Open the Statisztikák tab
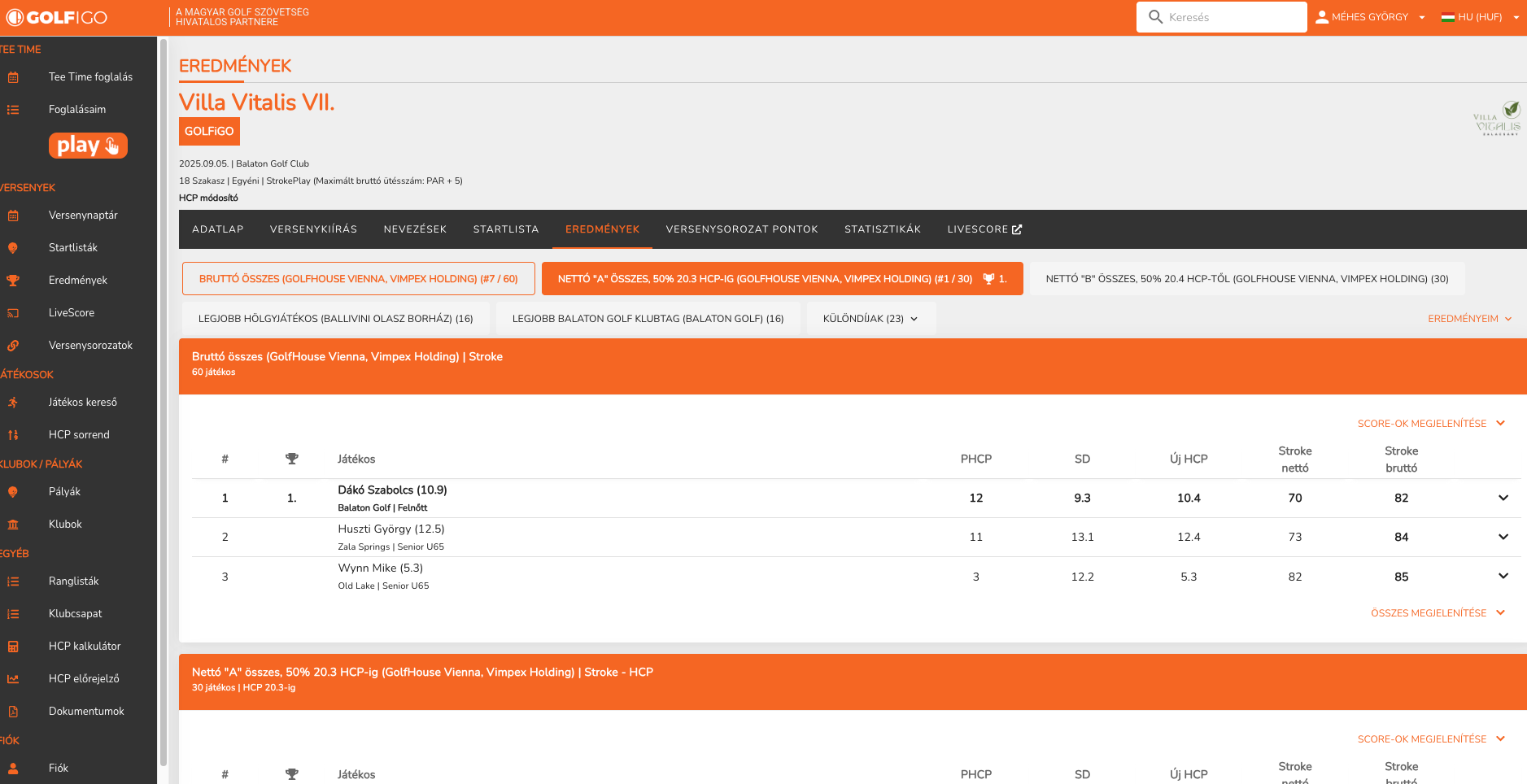Viewport: 1527px width, 784px height. click(x=883, y=229)
